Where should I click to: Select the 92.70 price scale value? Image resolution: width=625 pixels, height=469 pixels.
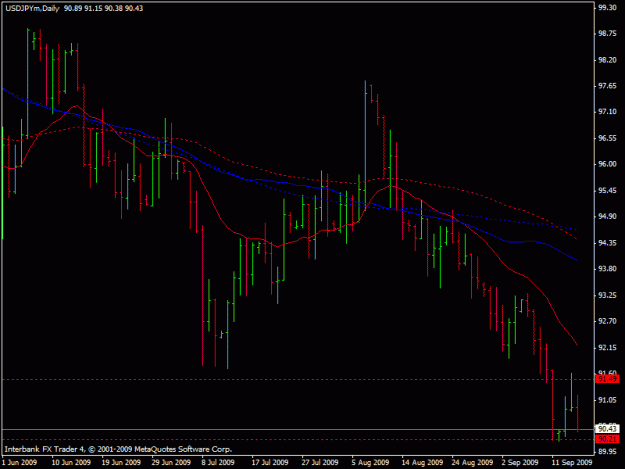pyautogui.click(x=607, y=320)
